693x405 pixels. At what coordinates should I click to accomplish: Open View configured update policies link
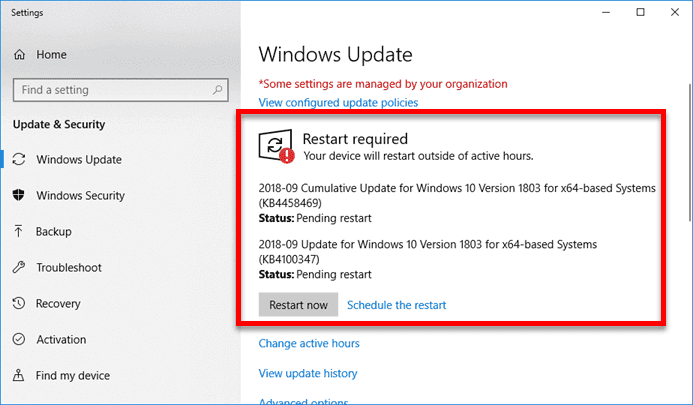pos(338,103)
